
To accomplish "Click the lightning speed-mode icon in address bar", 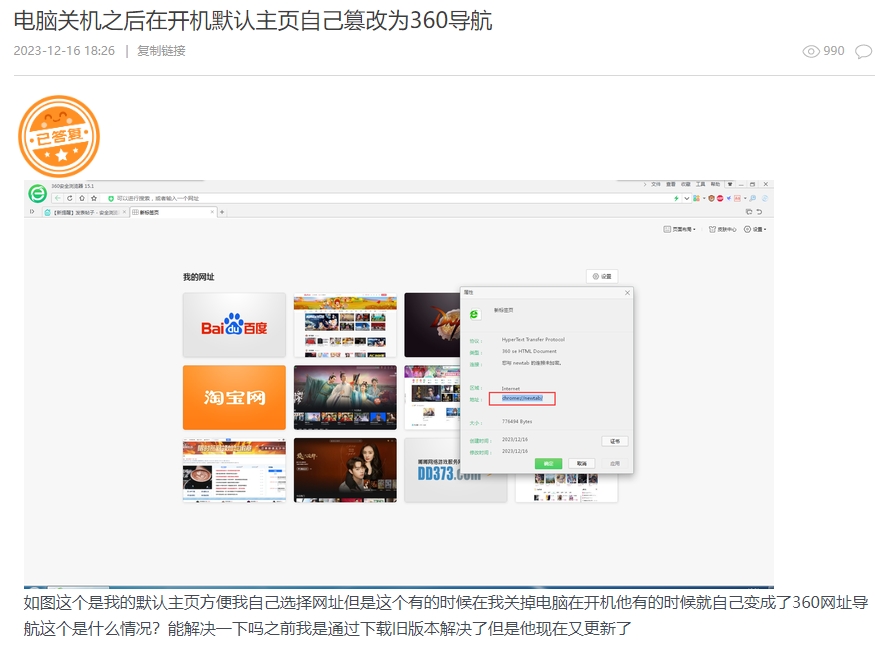I will tap(676, 198).
